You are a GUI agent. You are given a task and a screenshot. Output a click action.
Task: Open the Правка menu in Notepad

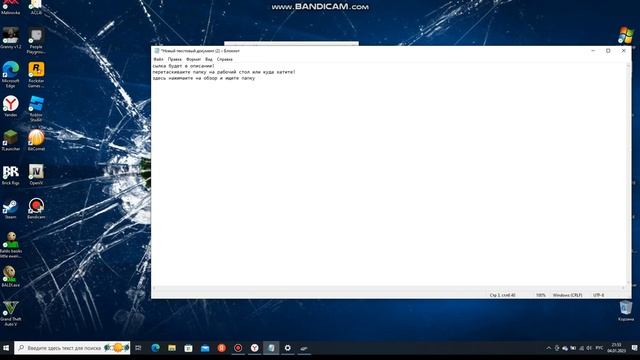point(175,59)
